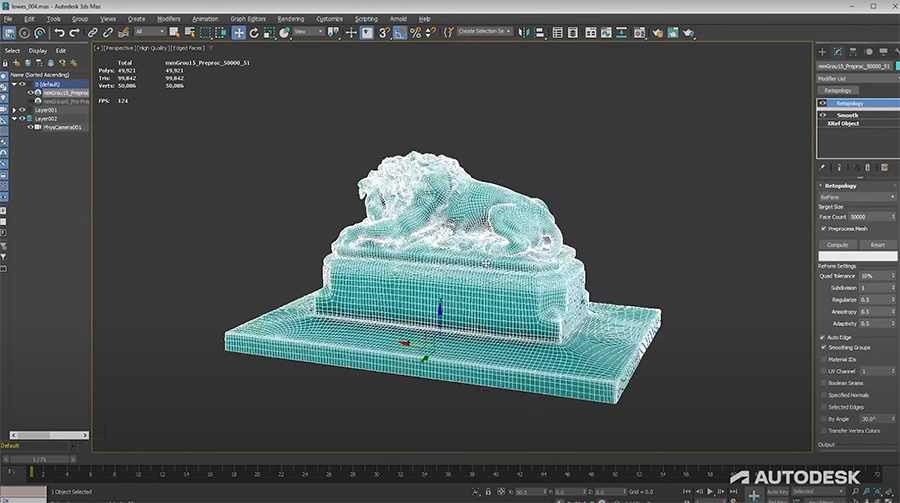Click the Undo arrow in the toolbar
The image size is (900, 503).
point(60,33)
